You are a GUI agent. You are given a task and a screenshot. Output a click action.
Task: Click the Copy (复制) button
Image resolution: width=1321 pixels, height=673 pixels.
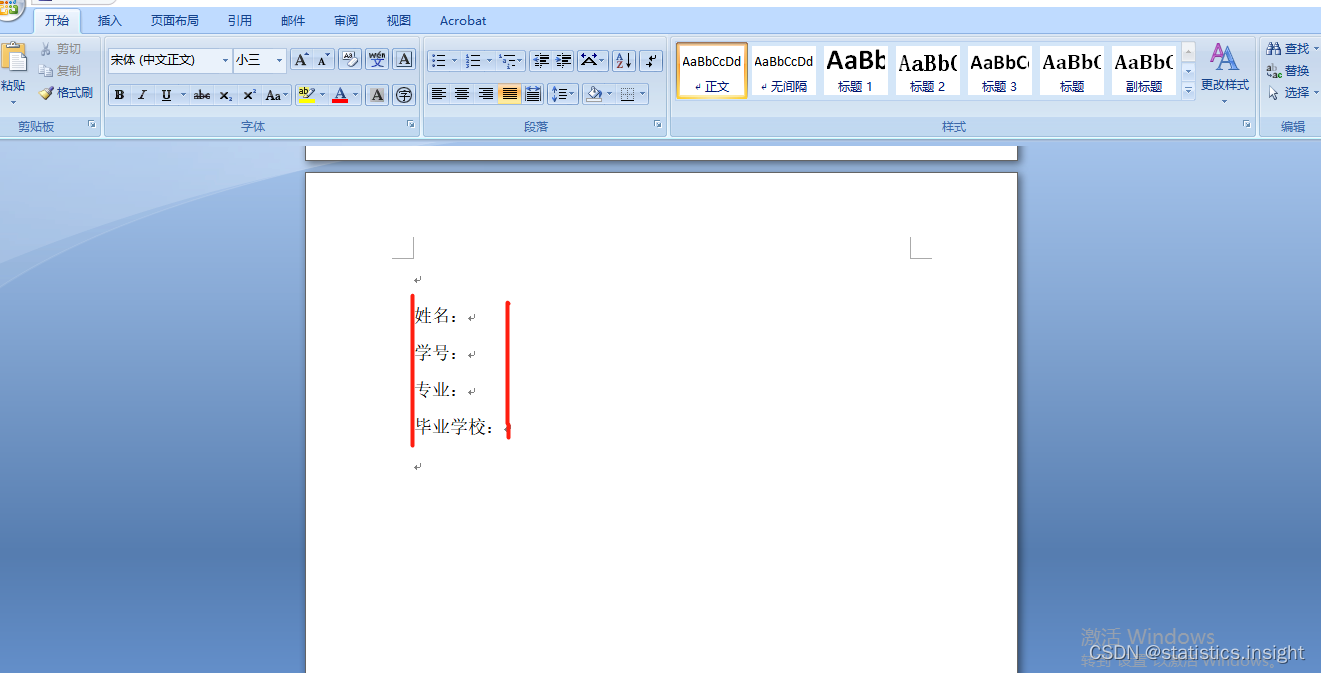point(60,71)
